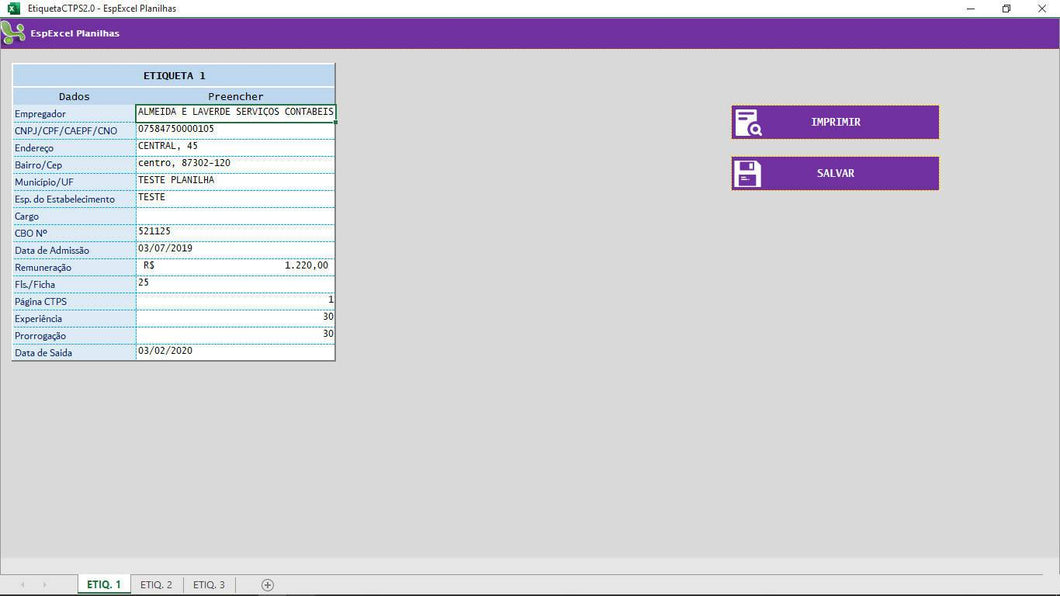This screenshot has height=596, width=1060.
Task: Select the Remuneração field R$ 1.220,00
Action: point(235,267)
